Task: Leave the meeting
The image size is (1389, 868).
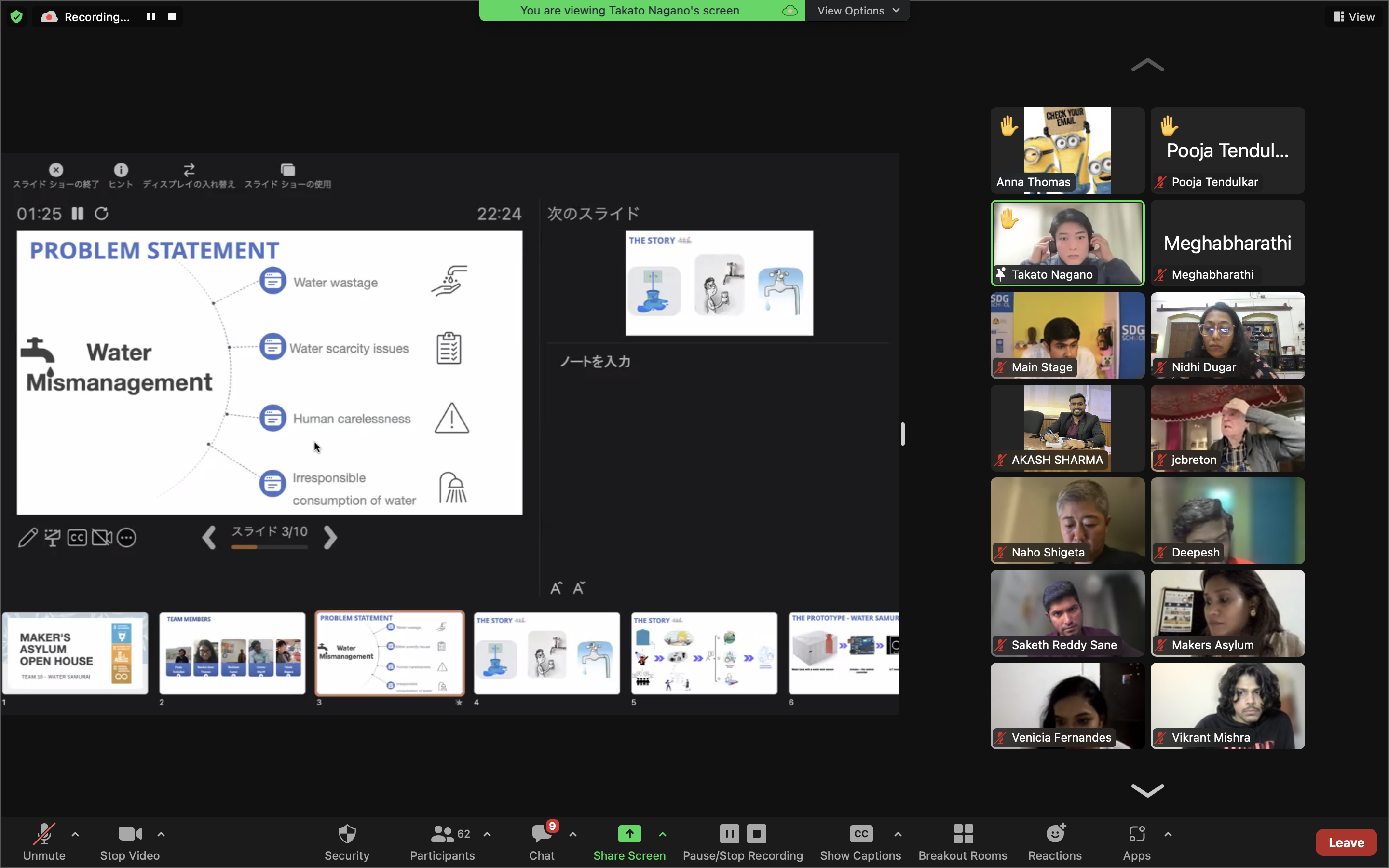Action: [x=1346, y=842]
